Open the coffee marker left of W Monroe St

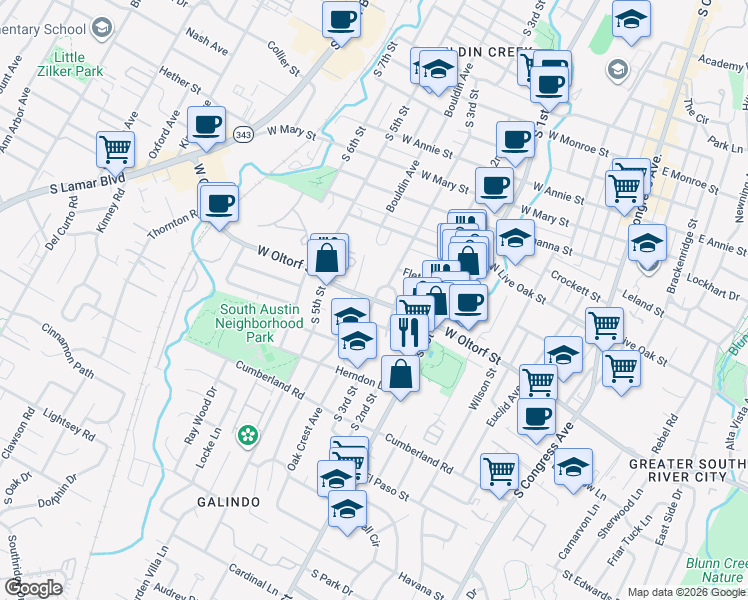515,142
